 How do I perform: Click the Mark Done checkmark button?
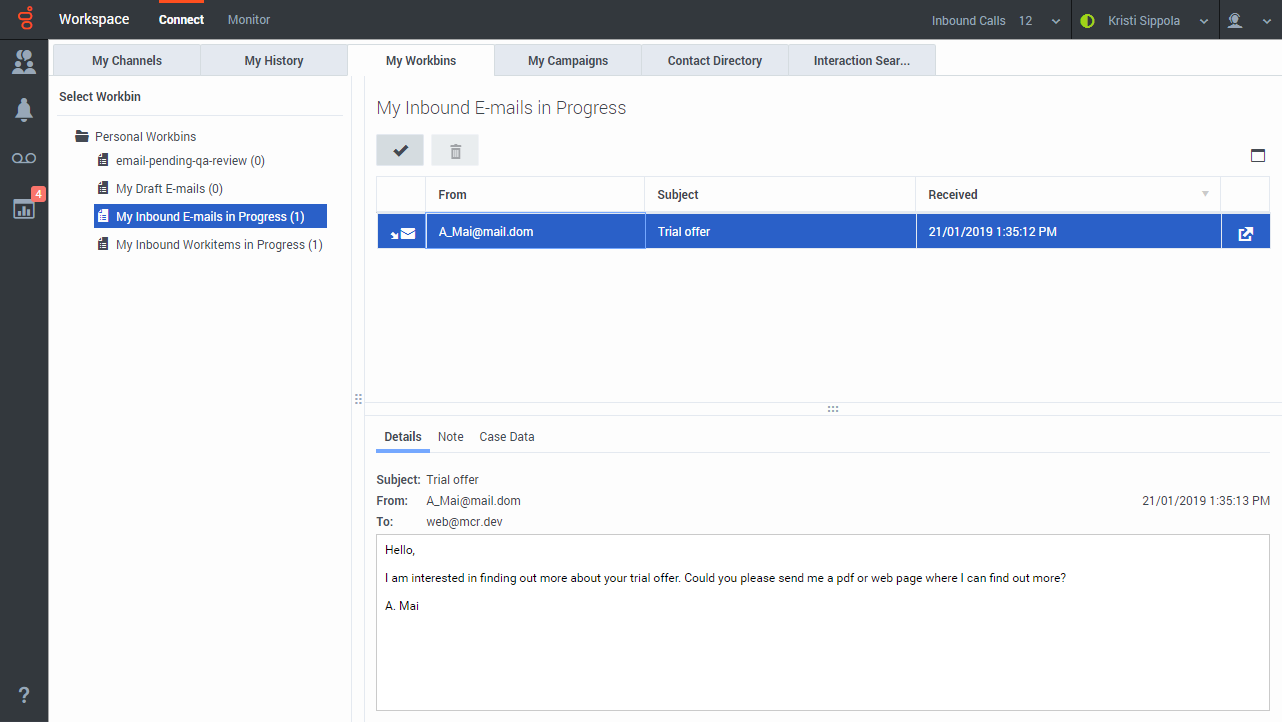[x=400, y=150]
